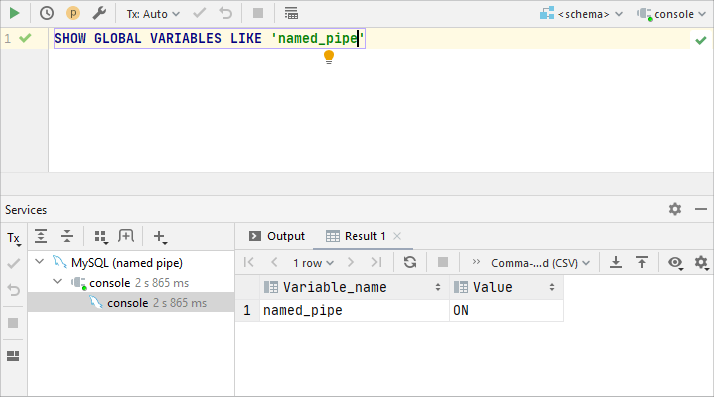Open query console settings wrench icon

[x=99, y=13]
